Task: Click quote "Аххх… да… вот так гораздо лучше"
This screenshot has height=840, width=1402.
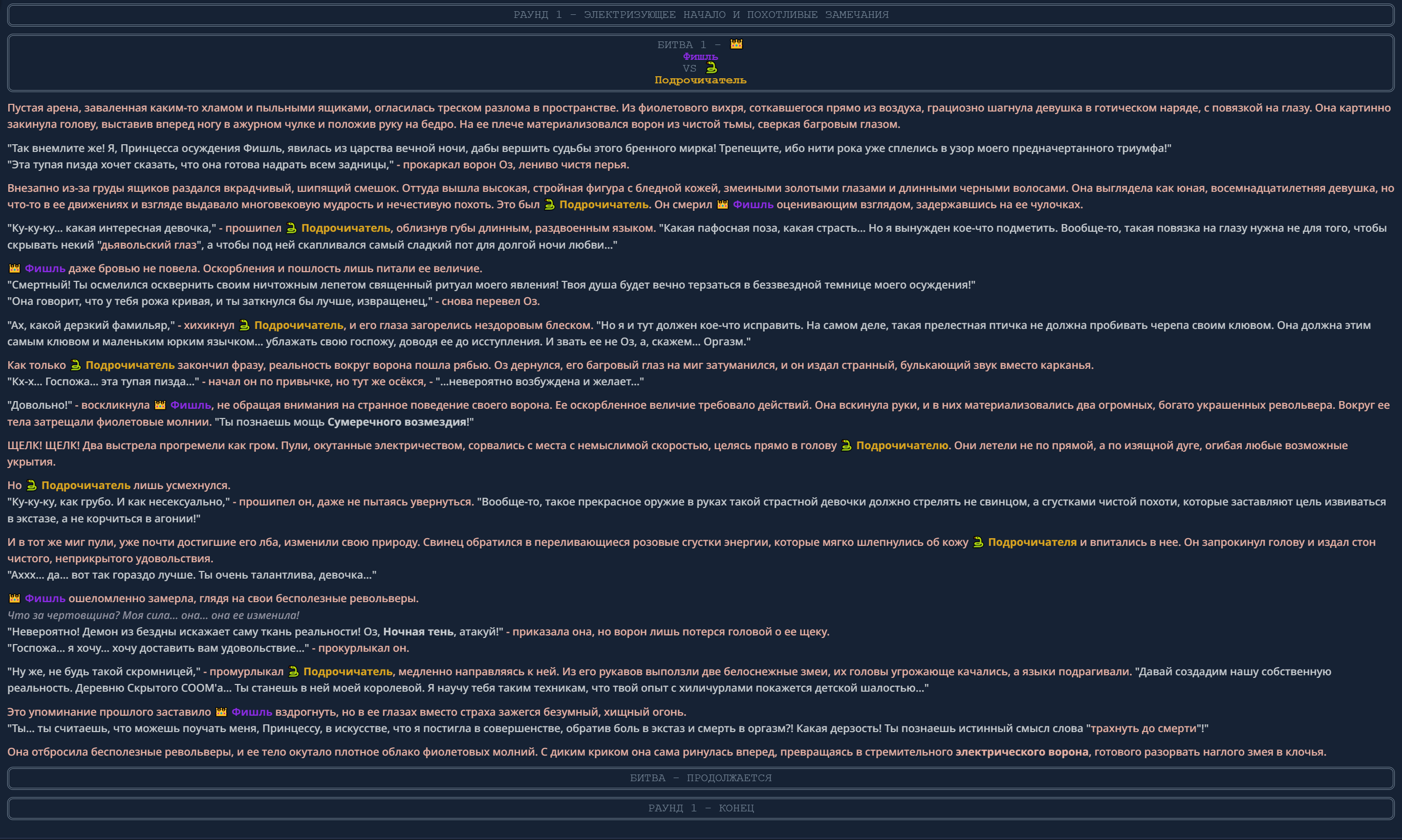Action: [191, 575]
